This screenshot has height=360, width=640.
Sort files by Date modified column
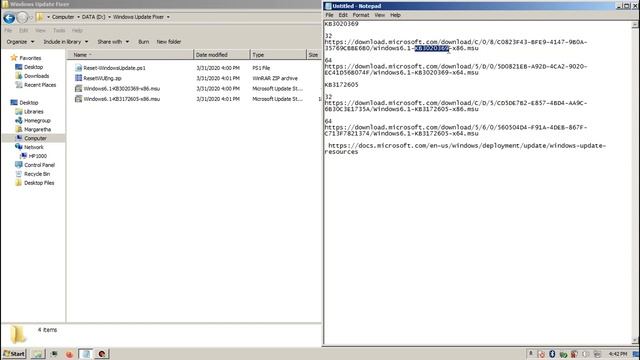click(x=221, y=55)
